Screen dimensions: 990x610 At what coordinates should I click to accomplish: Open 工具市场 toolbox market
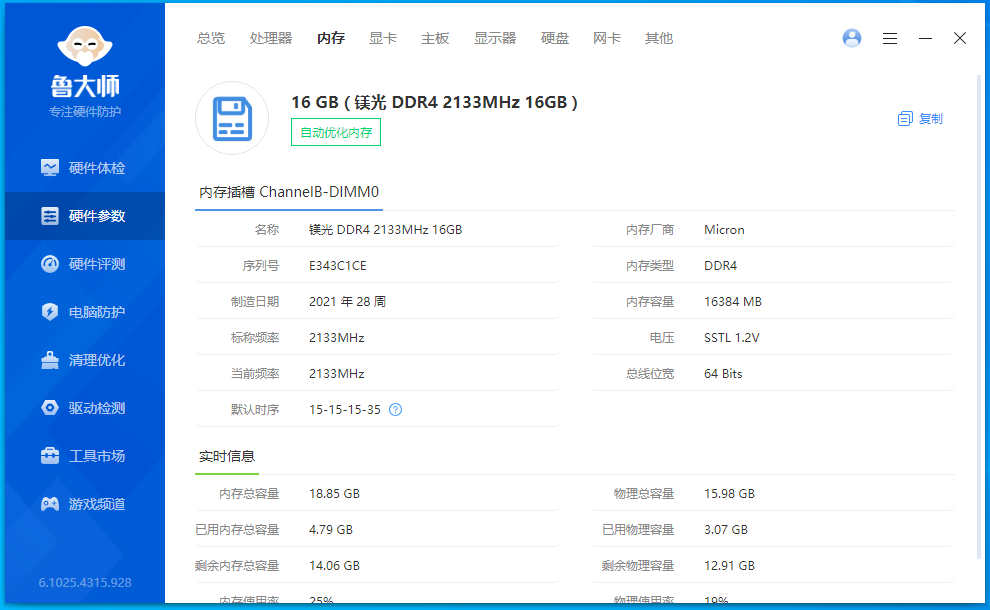pos(84,456)
